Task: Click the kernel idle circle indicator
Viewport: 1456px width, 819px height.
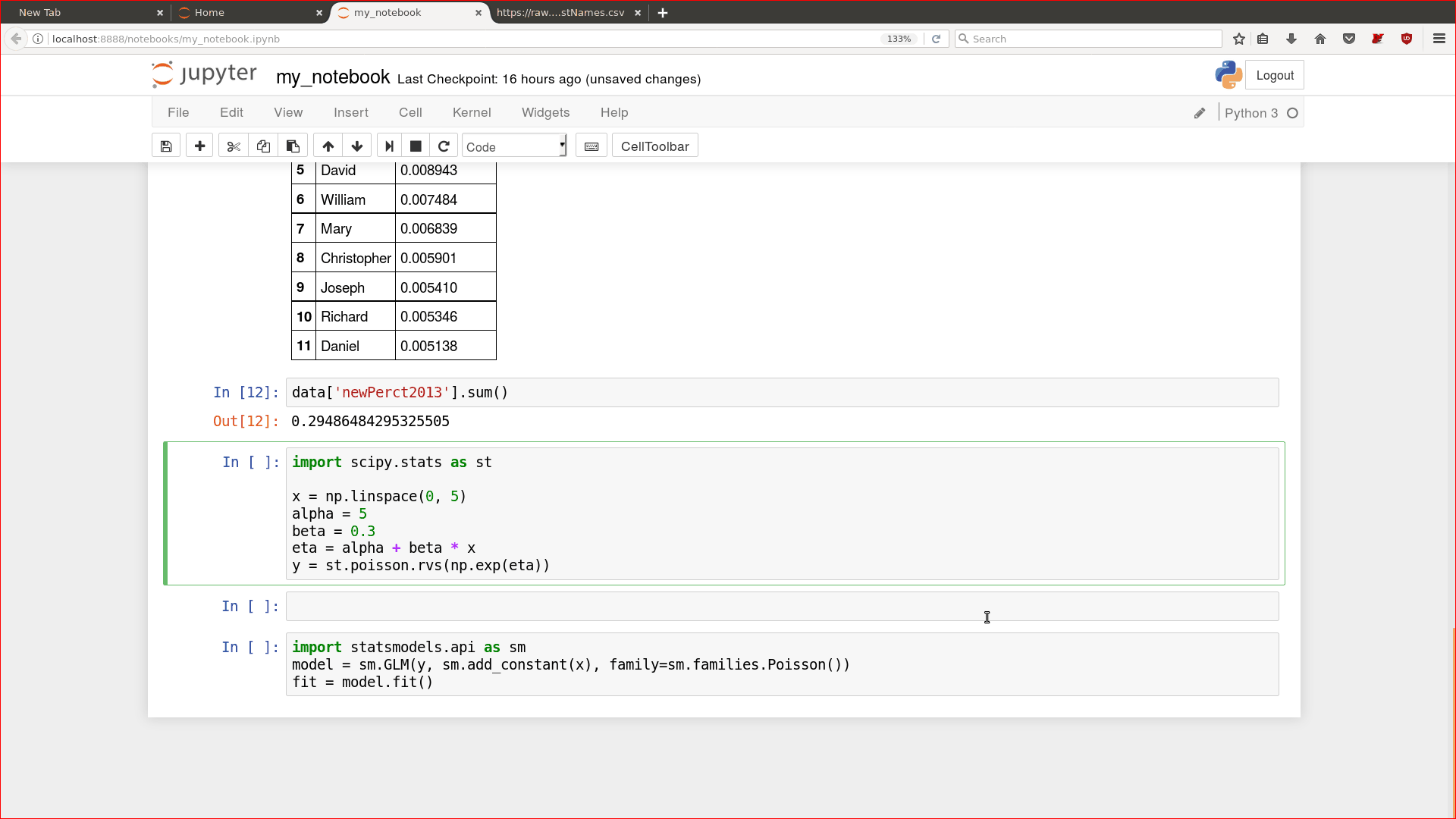Action: tap(1293, 113)
